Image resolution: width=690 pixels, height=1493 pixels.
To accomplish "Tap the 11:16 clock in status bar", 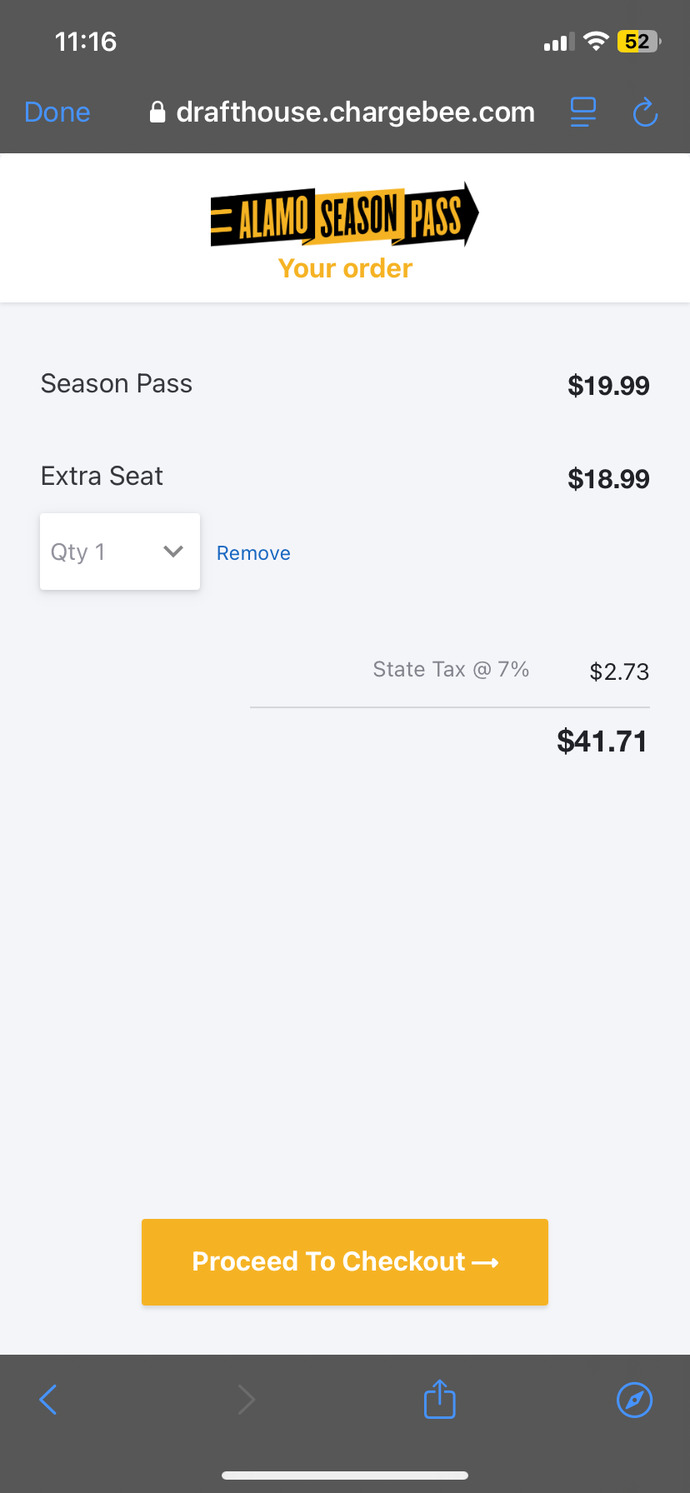I will [85, 42].
